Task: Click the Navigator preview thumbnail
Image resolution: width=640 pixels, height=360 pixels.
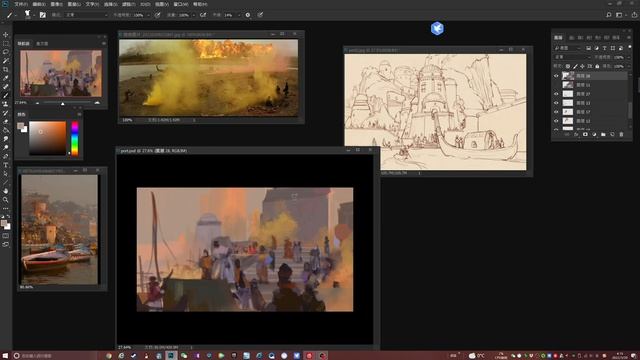Action: click(61, 73)
